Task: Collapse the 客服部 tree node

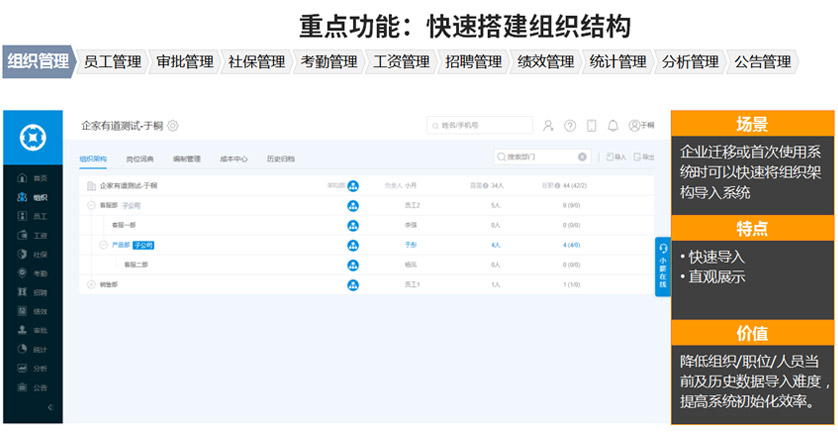Action: tap(91, 205)
